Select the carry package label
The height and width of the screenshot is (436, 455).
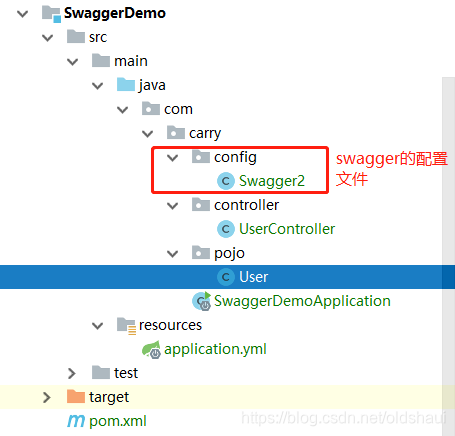click(205, 134)
